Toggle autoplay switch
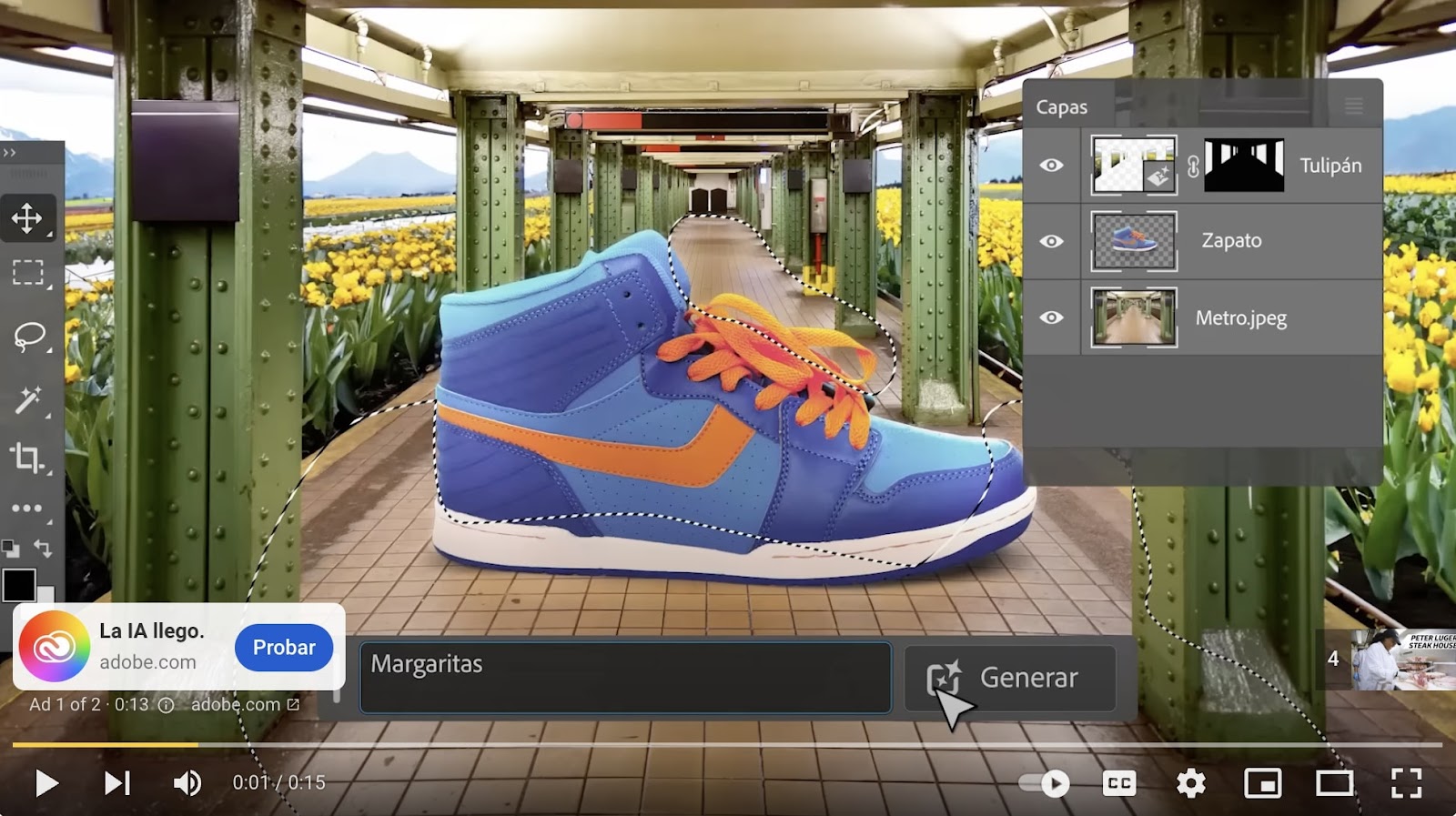Image resolution: width=1456 pixels, height=816 pixels. [x=1045, y=783]
